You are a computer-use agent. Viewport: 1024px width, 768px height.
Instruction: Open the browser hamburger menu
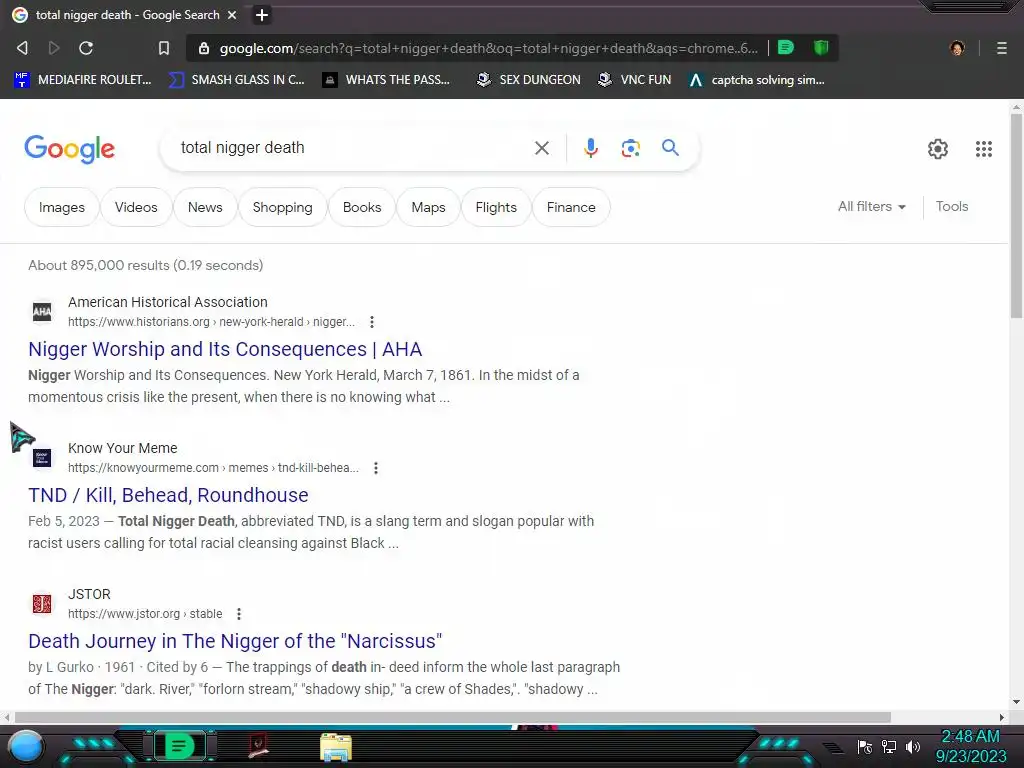tap(1002, 48)
